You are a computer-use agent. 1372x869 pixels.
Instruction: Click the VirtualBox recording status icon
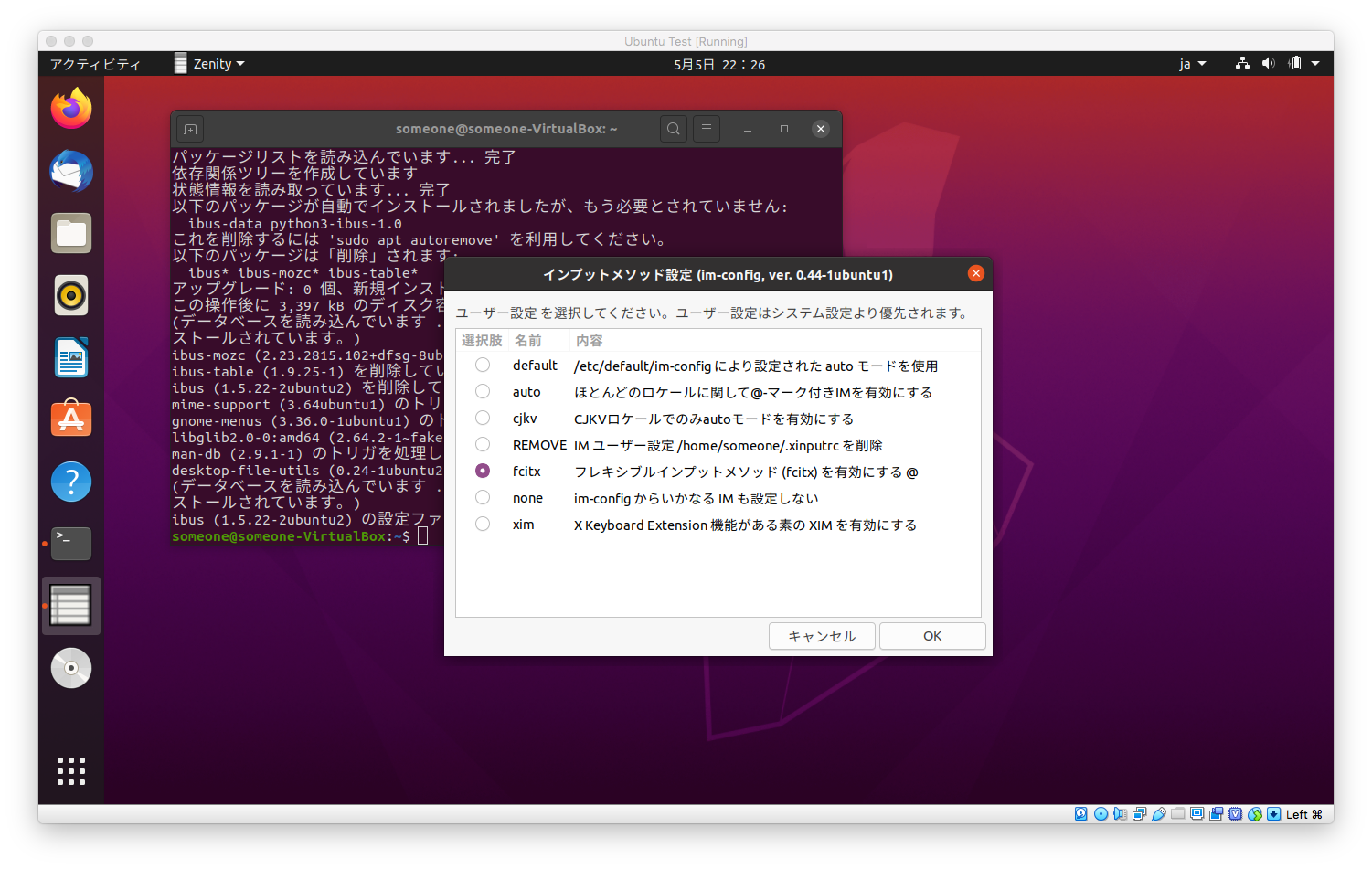pos(1216,814)
